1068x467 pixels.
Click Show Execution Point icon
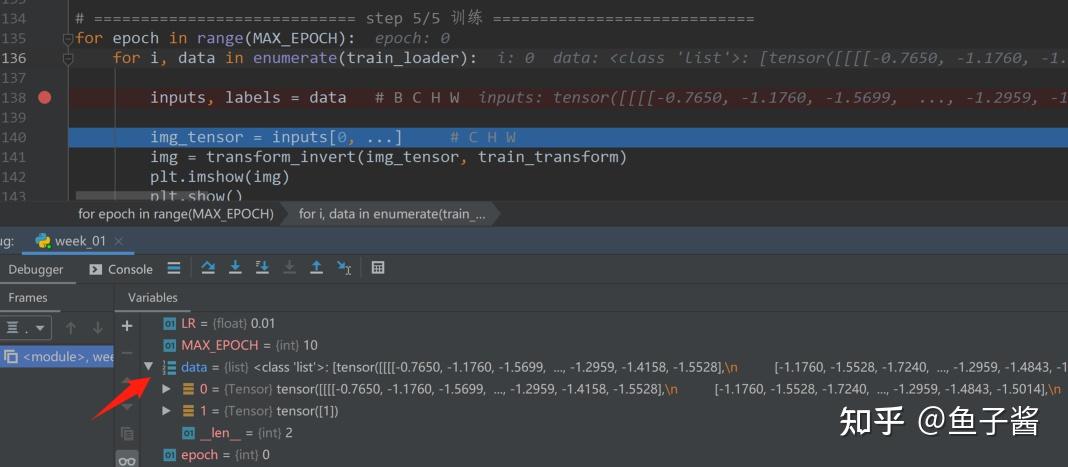[x=174, y=268]
